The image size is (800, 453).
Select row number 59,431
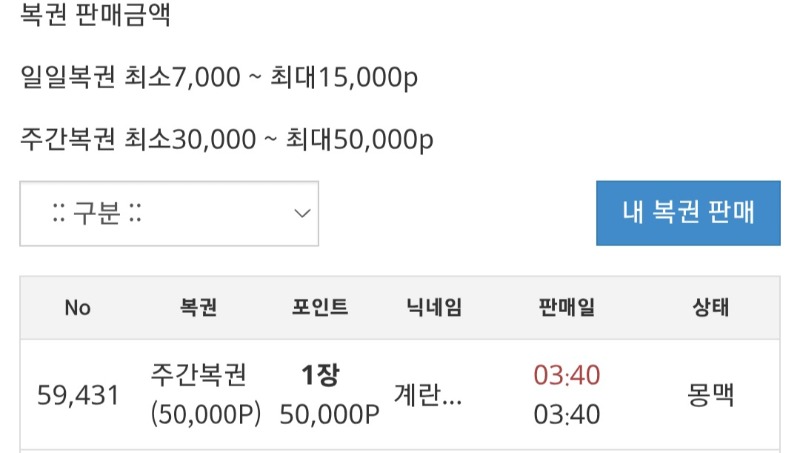[78, 395]
